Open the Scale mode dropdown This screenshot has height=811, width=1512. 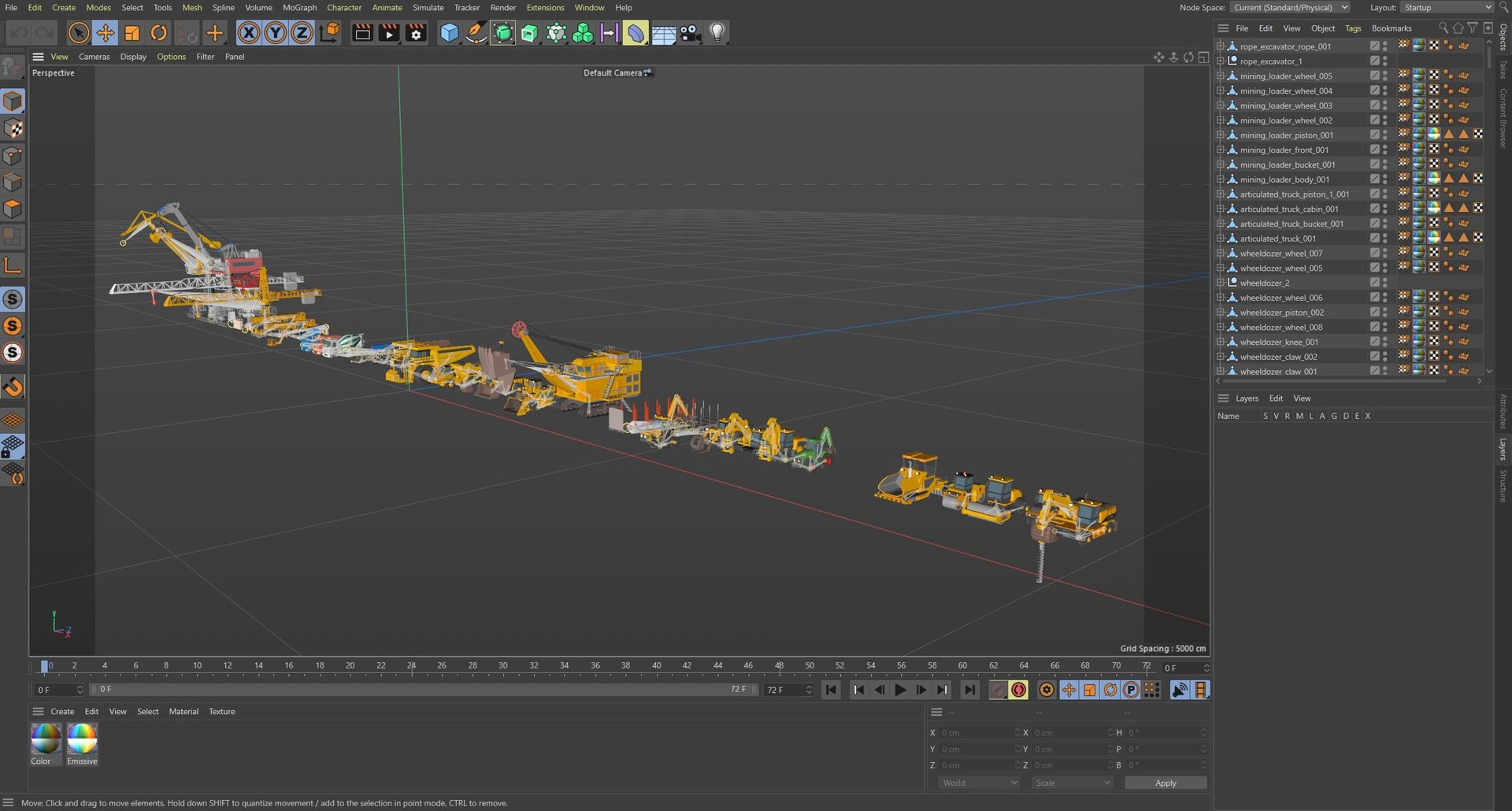1072,783
